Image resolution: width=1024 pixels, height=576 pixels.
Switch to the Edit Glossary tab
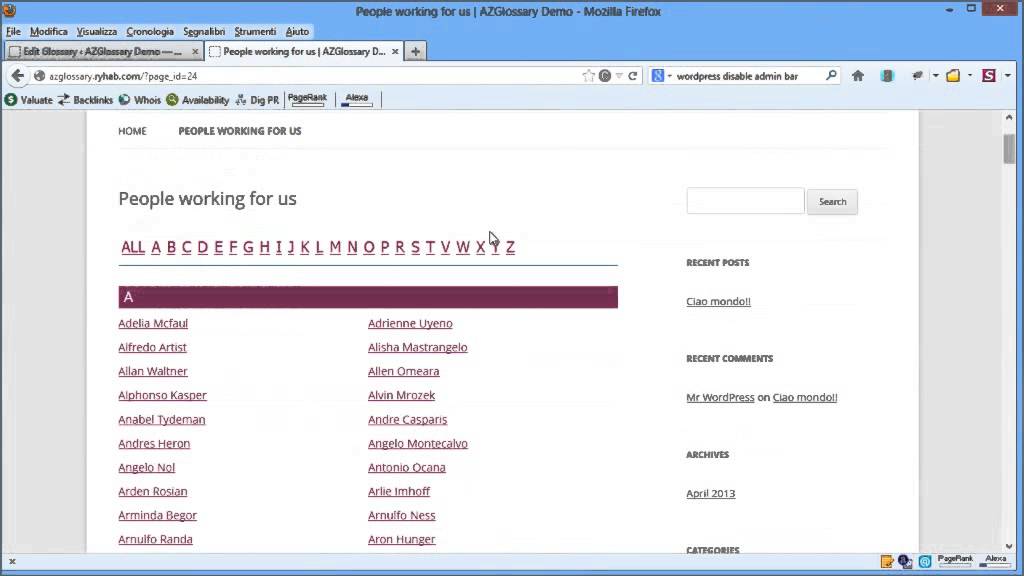[103, 51]
